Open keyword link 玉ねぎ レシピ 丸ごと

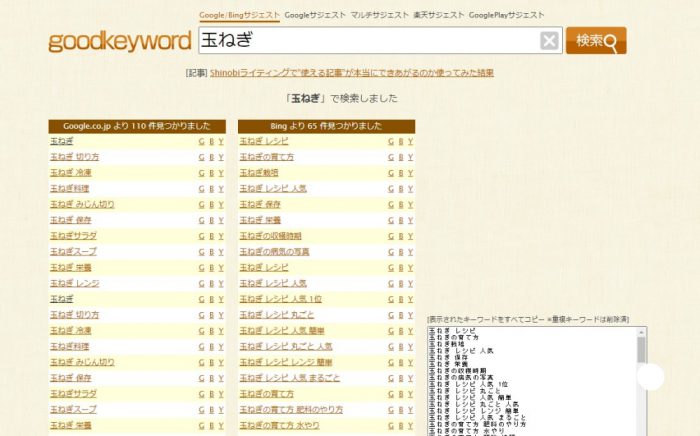tap(277, 315)
